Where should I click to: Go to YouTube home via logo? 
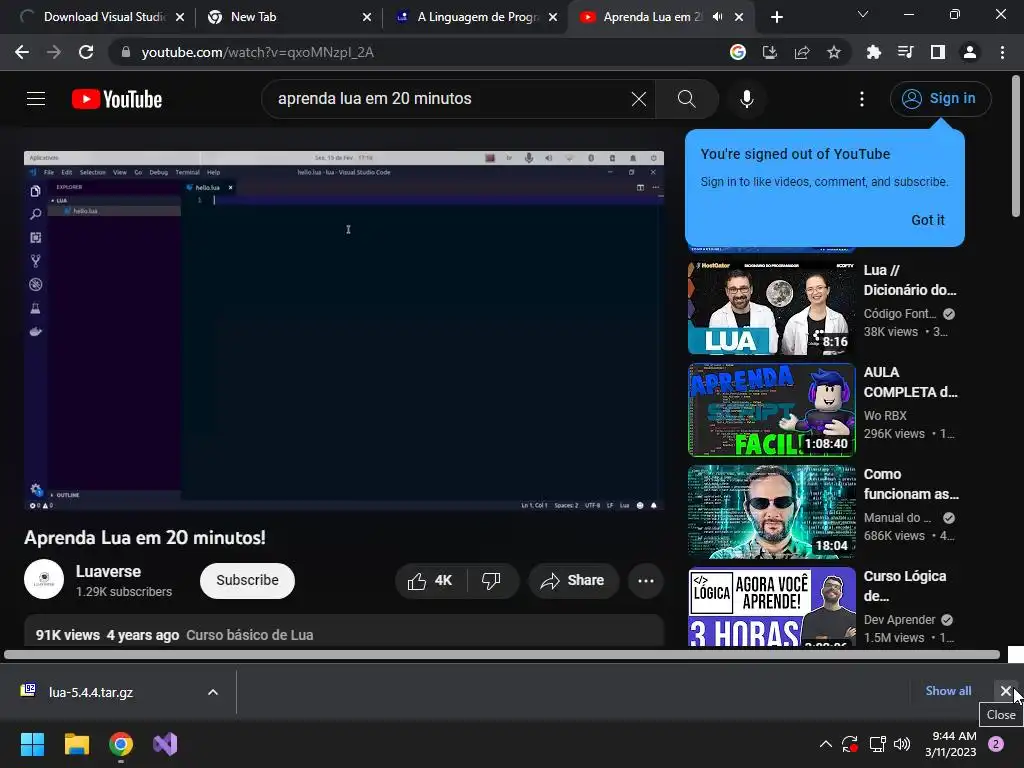click(117, 99)
